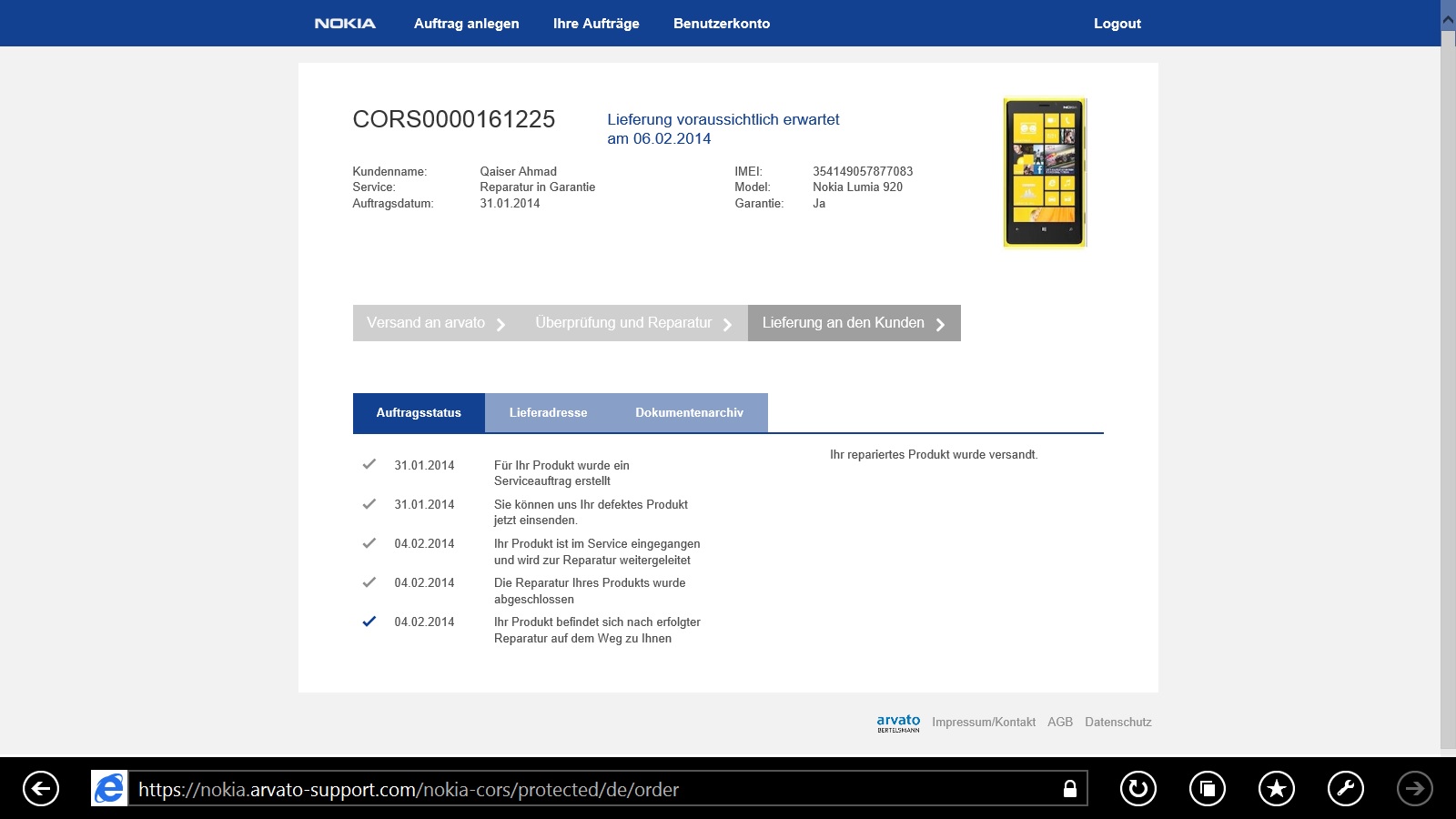The image size is (1456, 819).
Task: Click blue checkmark beside Weg zu Ihnen entry
Action: click(x=369, y=622)
